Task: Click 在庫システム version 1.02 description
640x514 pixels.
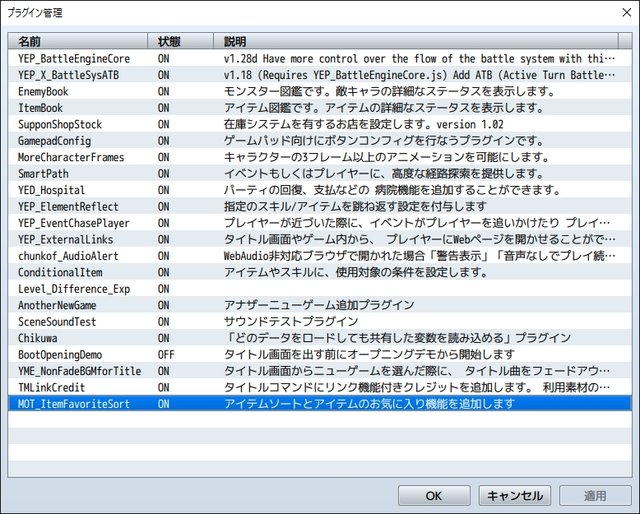Action: point(364,125)
